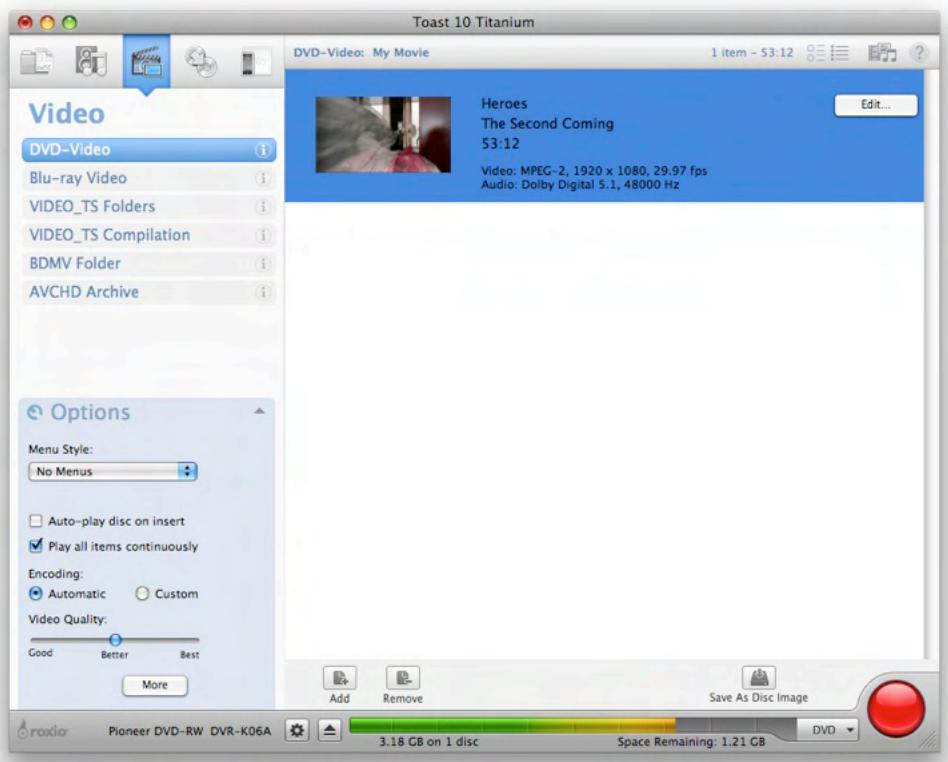Viewport: 948px width, 762px height.
Task: Disable Play all items continuously
Action: click(36, 547)
